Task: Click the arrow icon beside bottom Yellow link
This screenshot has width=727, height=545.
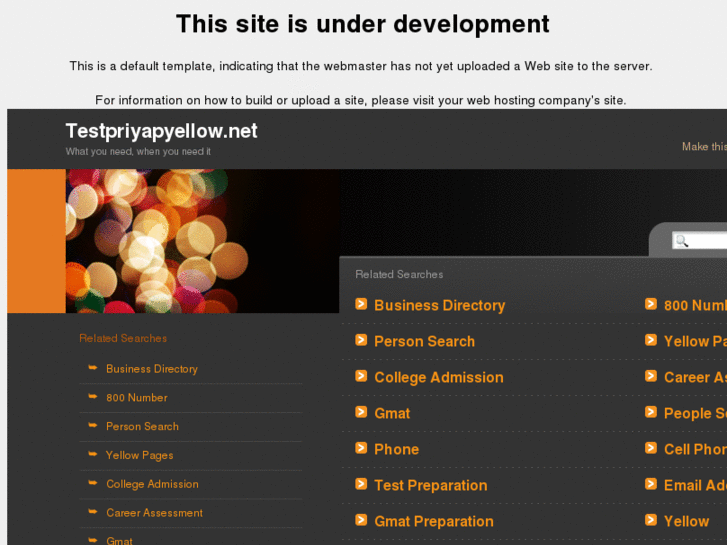Action: (651, 520)
